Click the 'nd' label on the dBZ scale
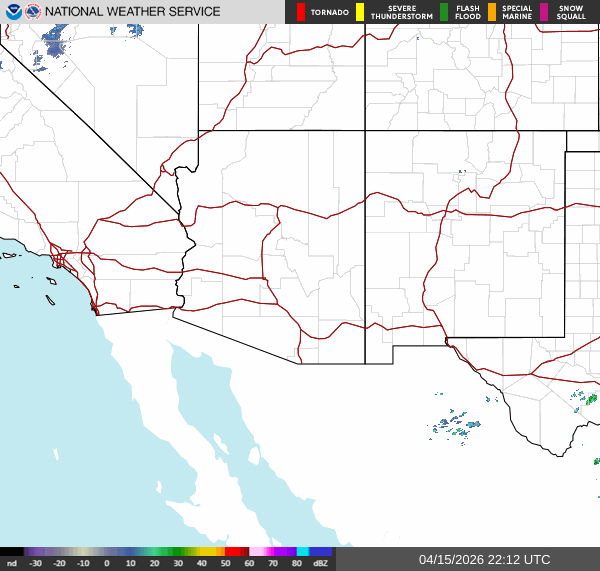The width and height of the screenshot is (600, 571). [x=12, y=563]
